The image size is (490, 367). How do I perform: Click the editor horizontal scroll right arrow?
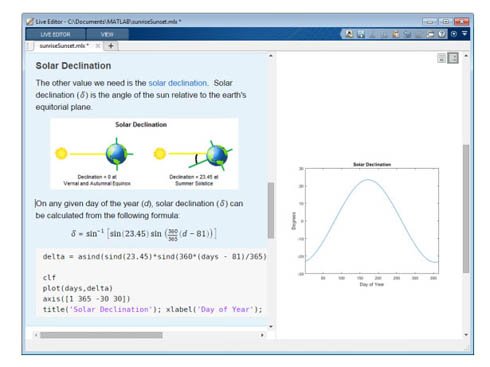262,335
